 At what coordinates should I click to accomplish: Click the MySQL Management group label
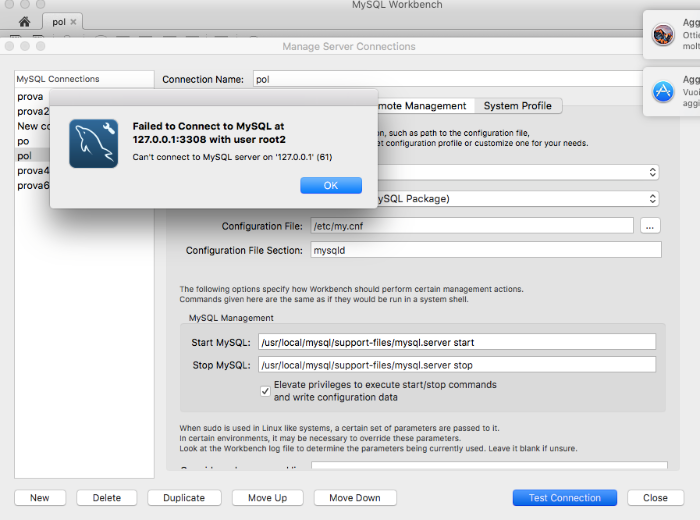[x=231, y=318]
